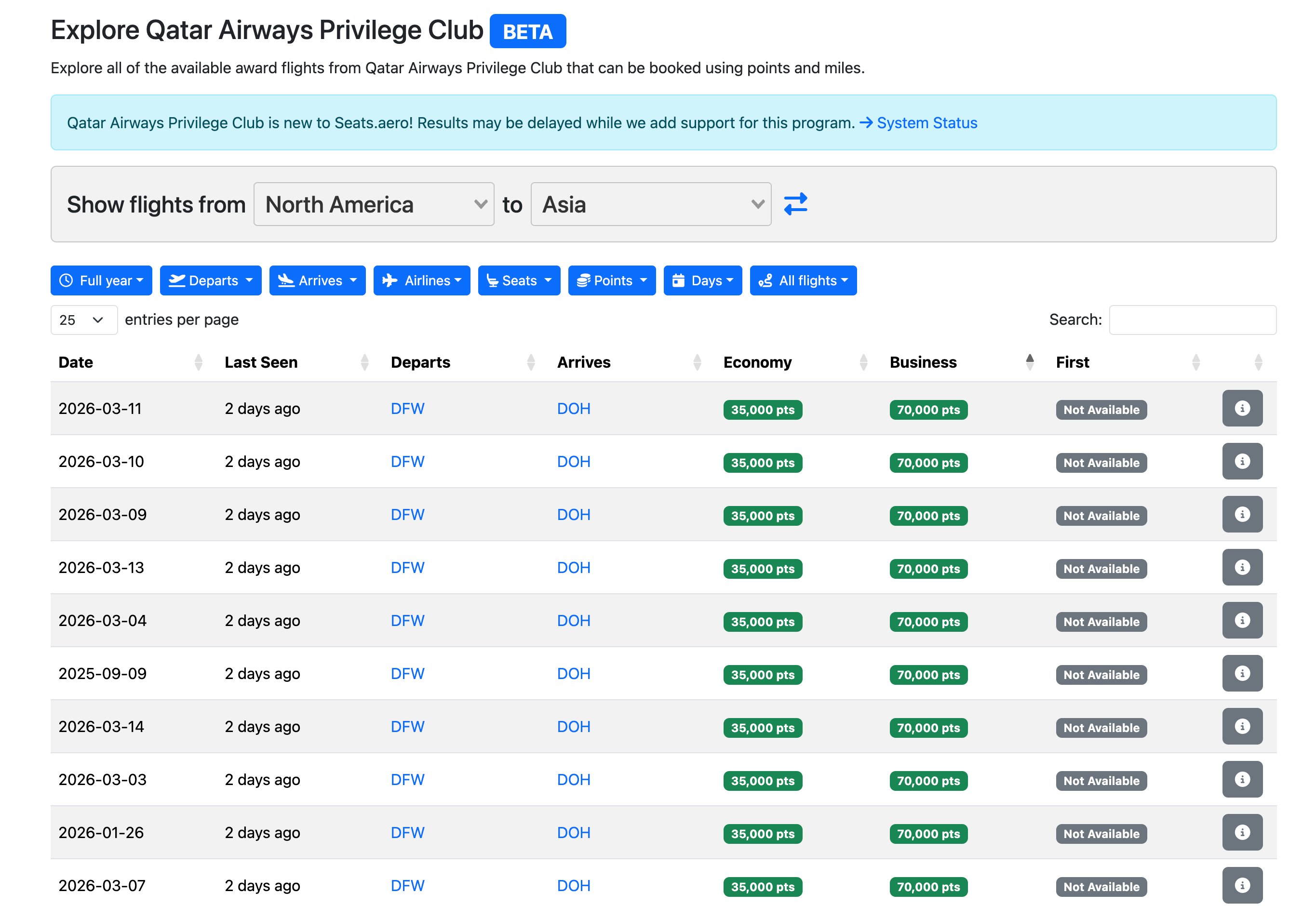Sort the table by Business column arrows
This screenshot has height=906, width=1316.
(x=1029, y=362)
